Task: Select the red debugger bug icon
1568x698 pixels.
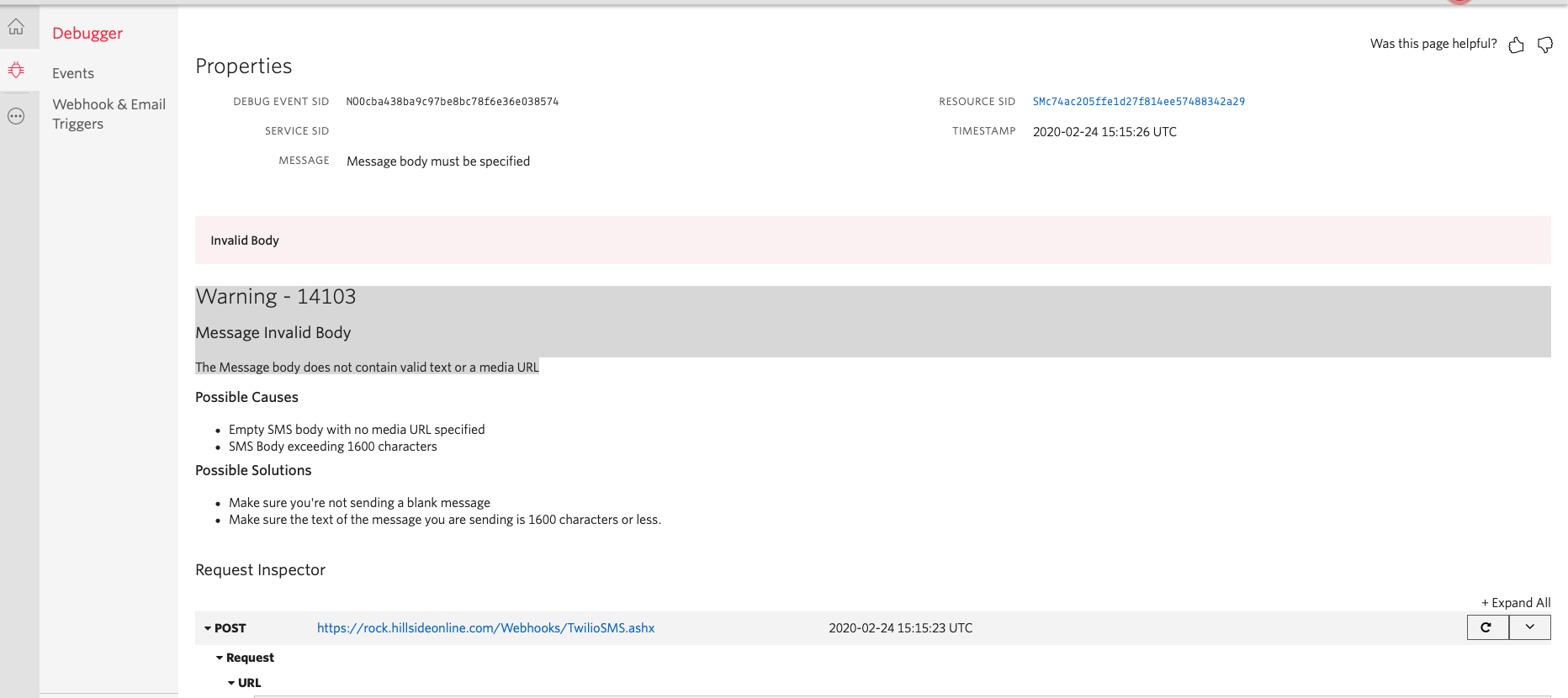Action: click(x=16, y=70)
